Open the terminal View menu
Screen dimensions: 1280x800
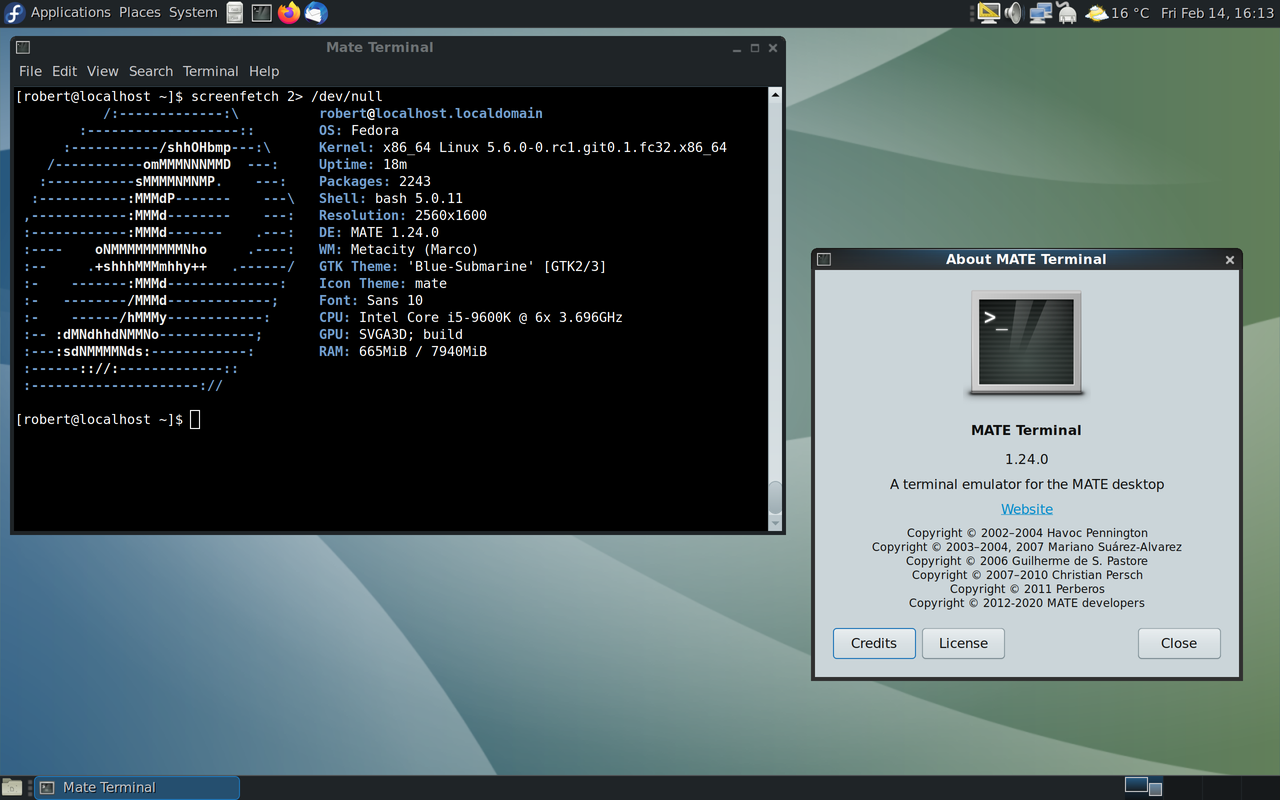coord(103,71)
